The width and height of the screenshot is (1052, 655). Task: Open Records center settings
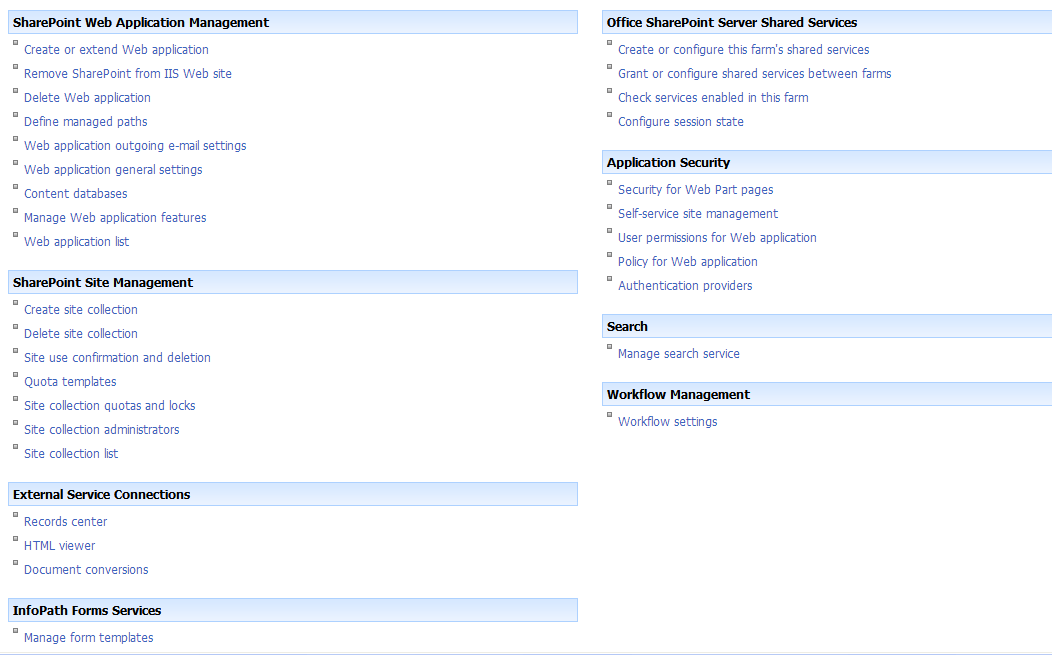[x=65, y=521]
